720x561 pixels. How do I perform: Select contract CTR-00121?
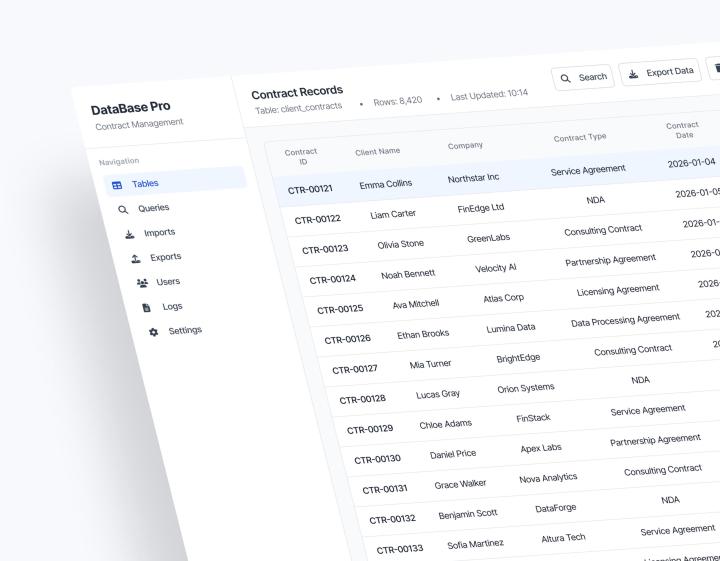(310, 189)
